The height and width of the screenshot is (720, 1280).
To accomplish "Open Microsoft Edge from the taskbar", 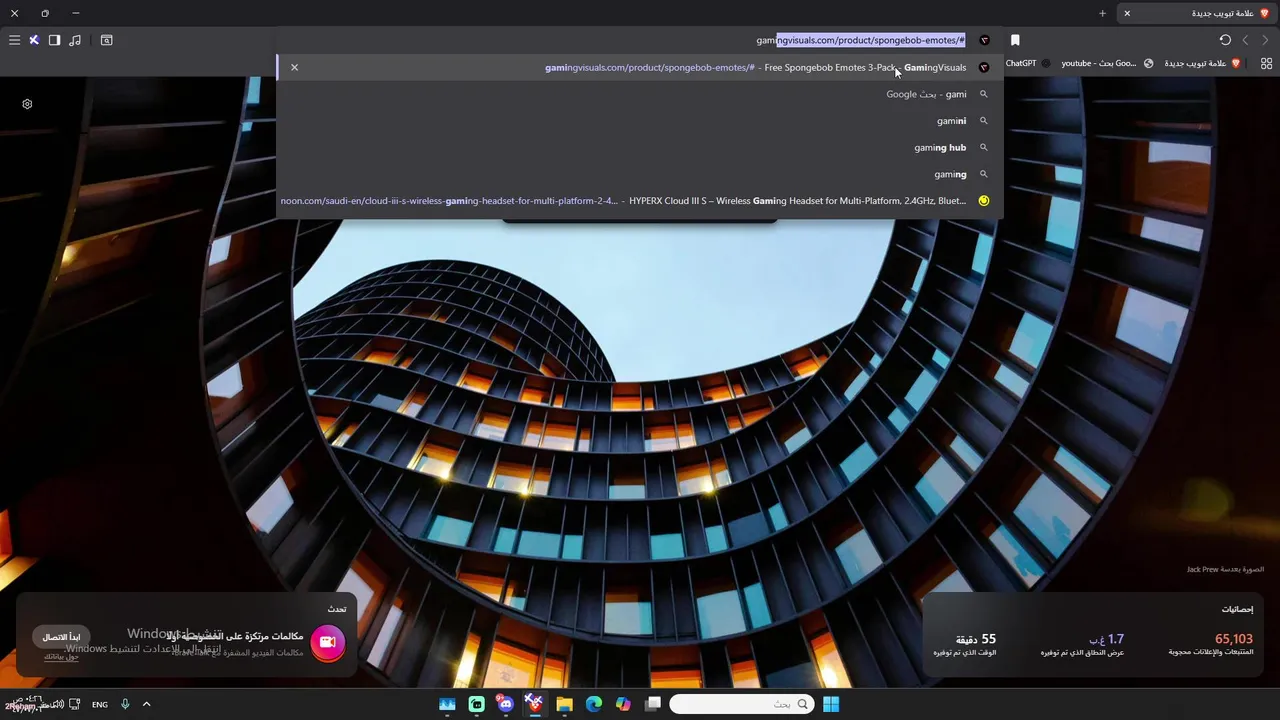I will coord(594,704).
